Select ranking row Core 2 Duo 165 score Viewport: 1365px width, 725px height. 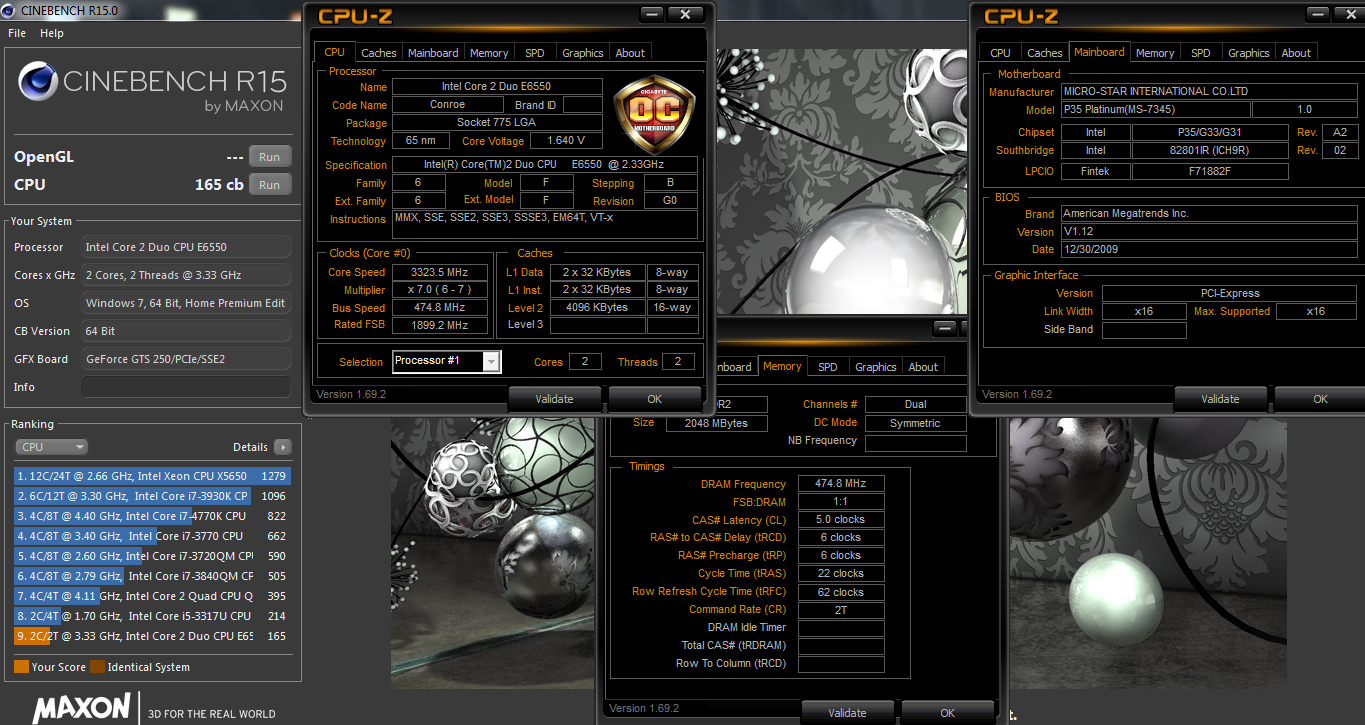[x=152, y=636]
